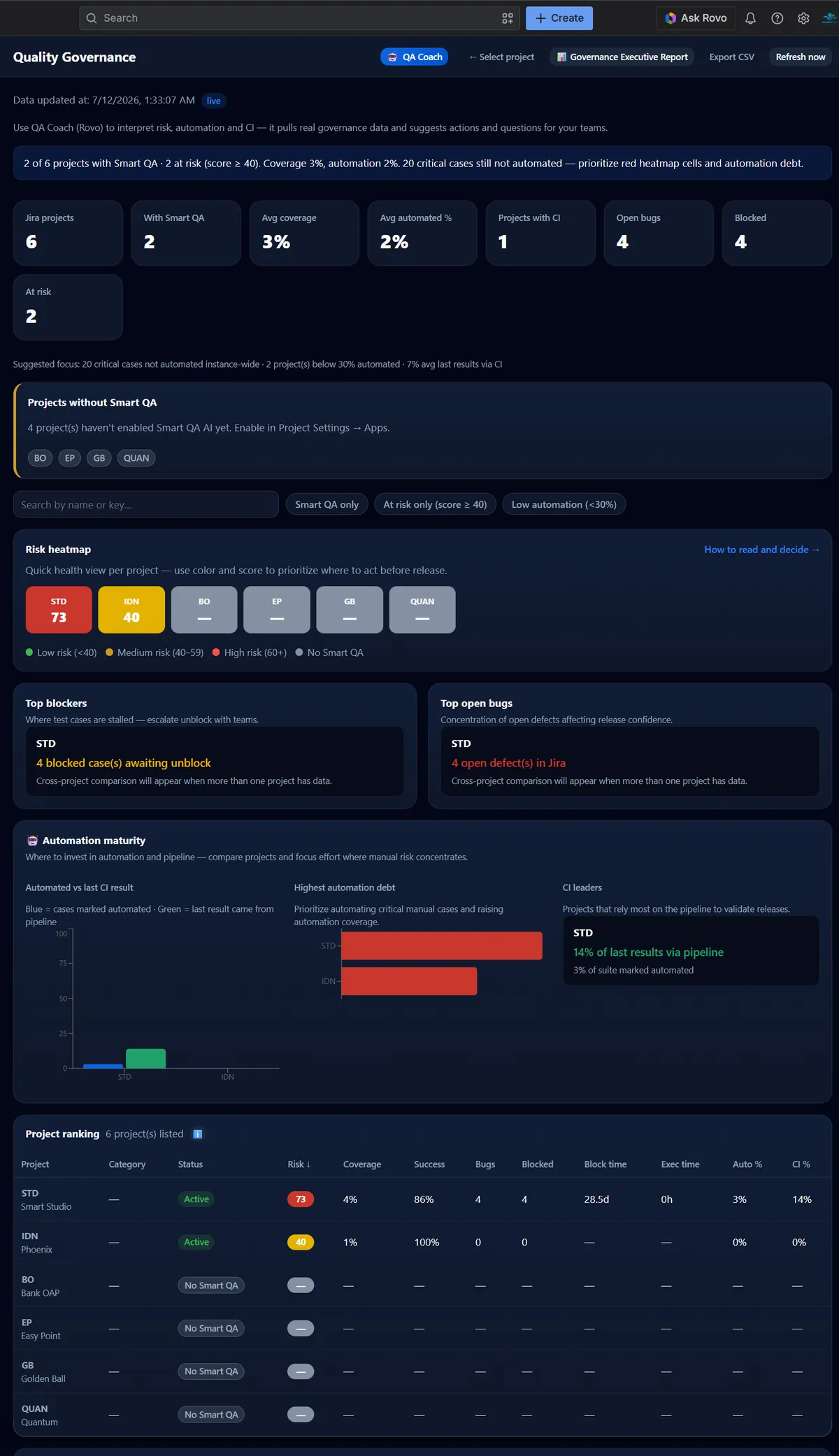The image size is (839, 1456).
Task: Click the No Smart QA badge in BO row
Action: coord(211,1285)
